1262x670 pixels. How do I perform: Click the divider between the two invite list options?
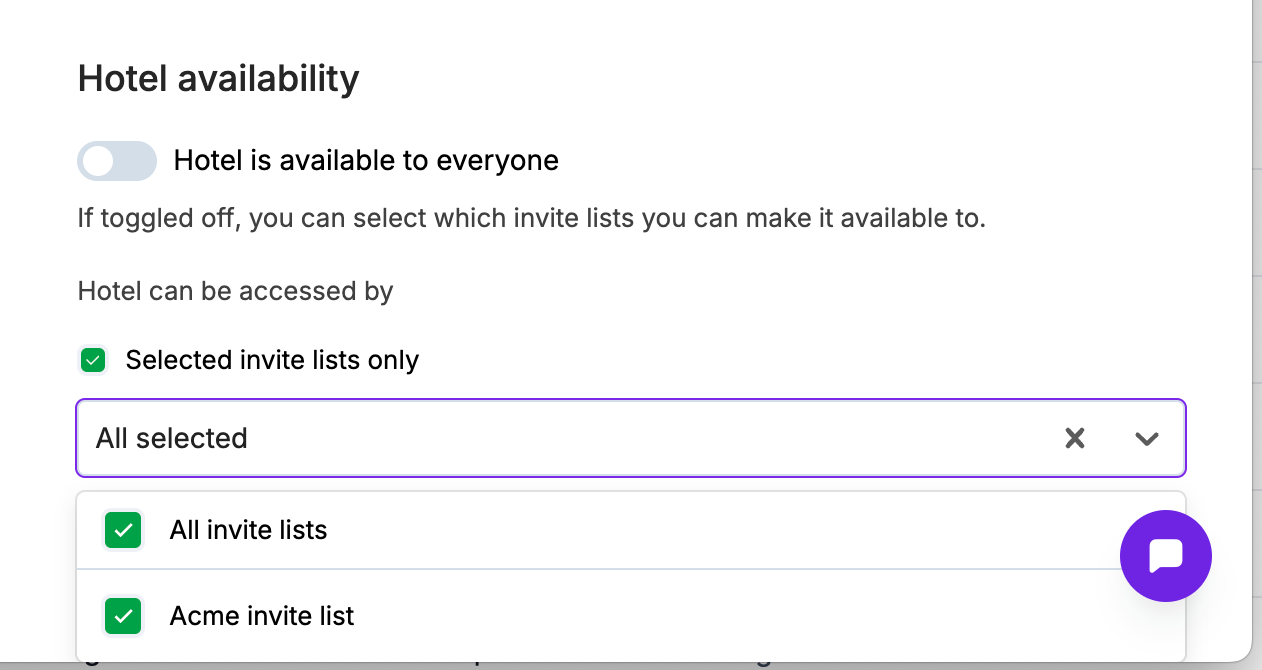(x=600, y=570)
